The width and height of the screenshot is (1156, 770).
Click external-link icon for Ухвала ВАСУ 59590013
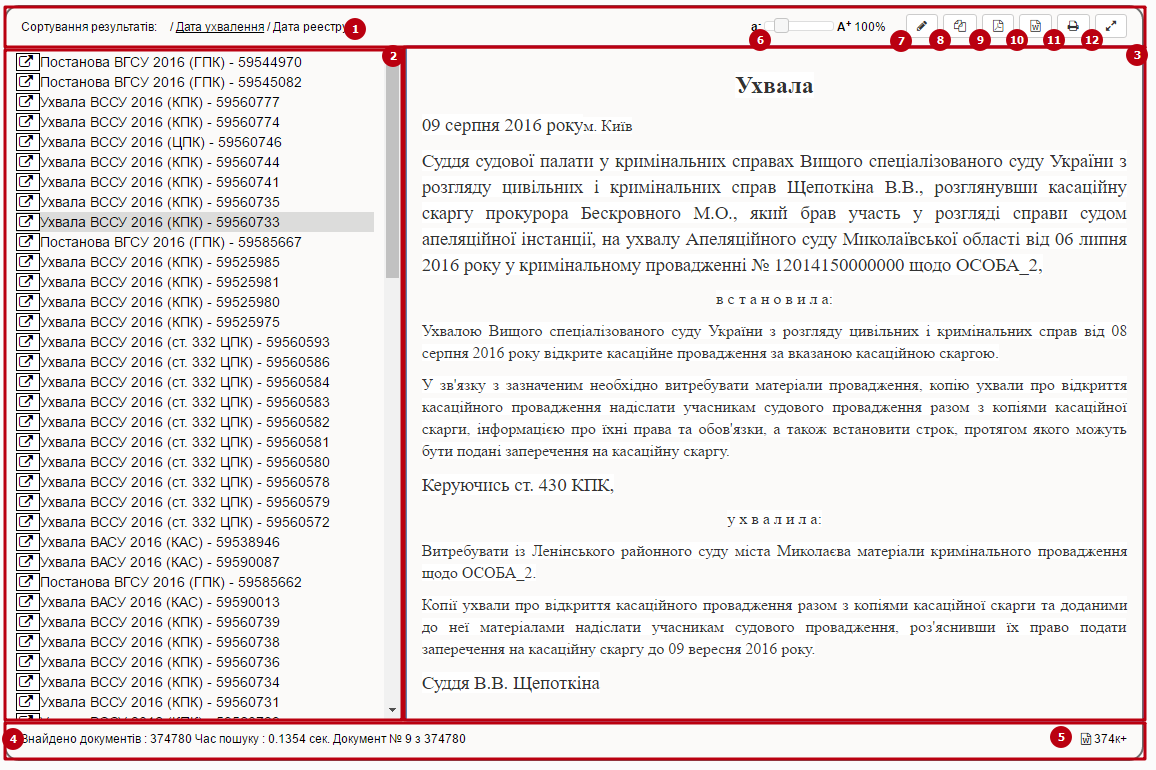[27, 602]
